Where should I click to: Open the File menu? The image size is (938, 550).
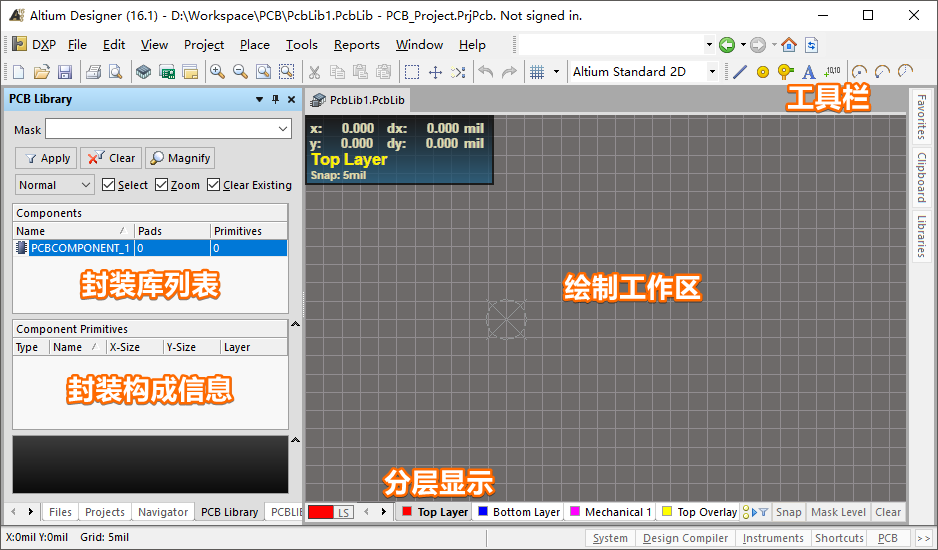click(77, 45)
